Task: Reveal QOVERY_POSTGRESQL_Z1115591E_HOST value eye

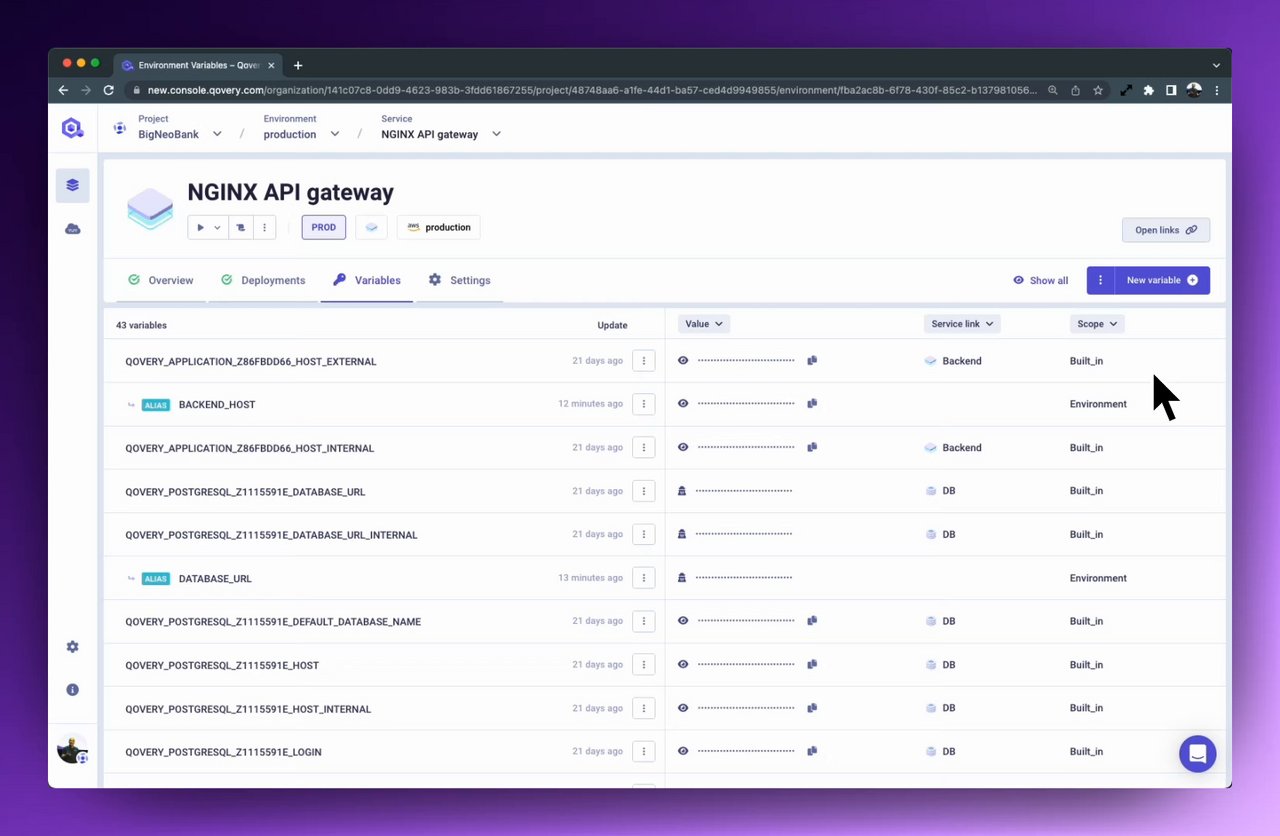Action: [x=683, y=664]
